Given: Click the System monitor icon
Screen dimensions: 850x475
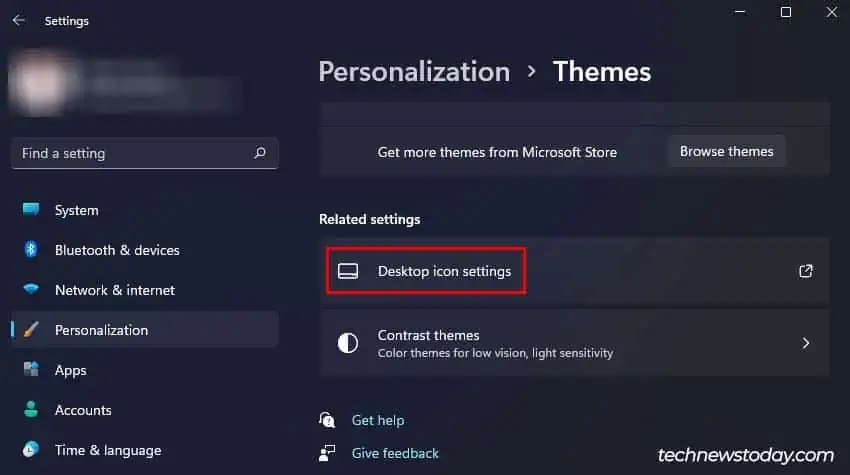Looking at the screenshot, I should pos(31,210).
